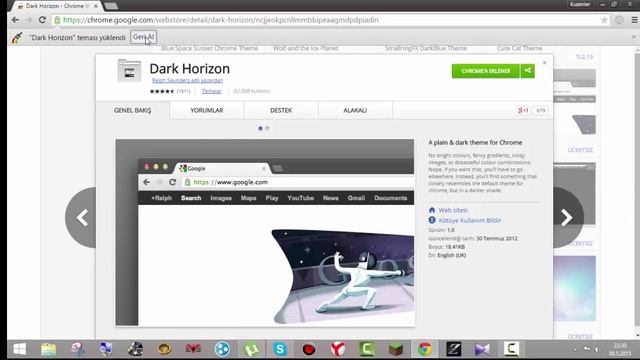Viewport: 640px width, 360px height.
Task: Switch to the Yorumlar tab
Action: click(207, 110)
